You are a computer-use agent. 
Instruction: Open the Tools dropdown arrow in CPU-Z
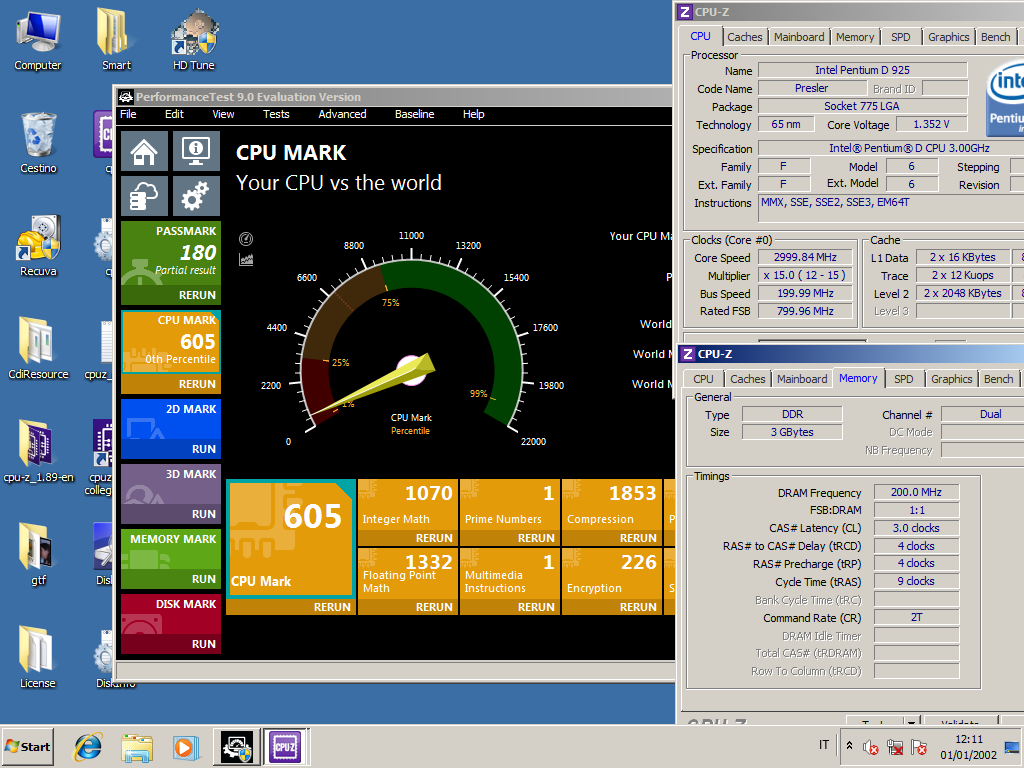pos(911,723)
